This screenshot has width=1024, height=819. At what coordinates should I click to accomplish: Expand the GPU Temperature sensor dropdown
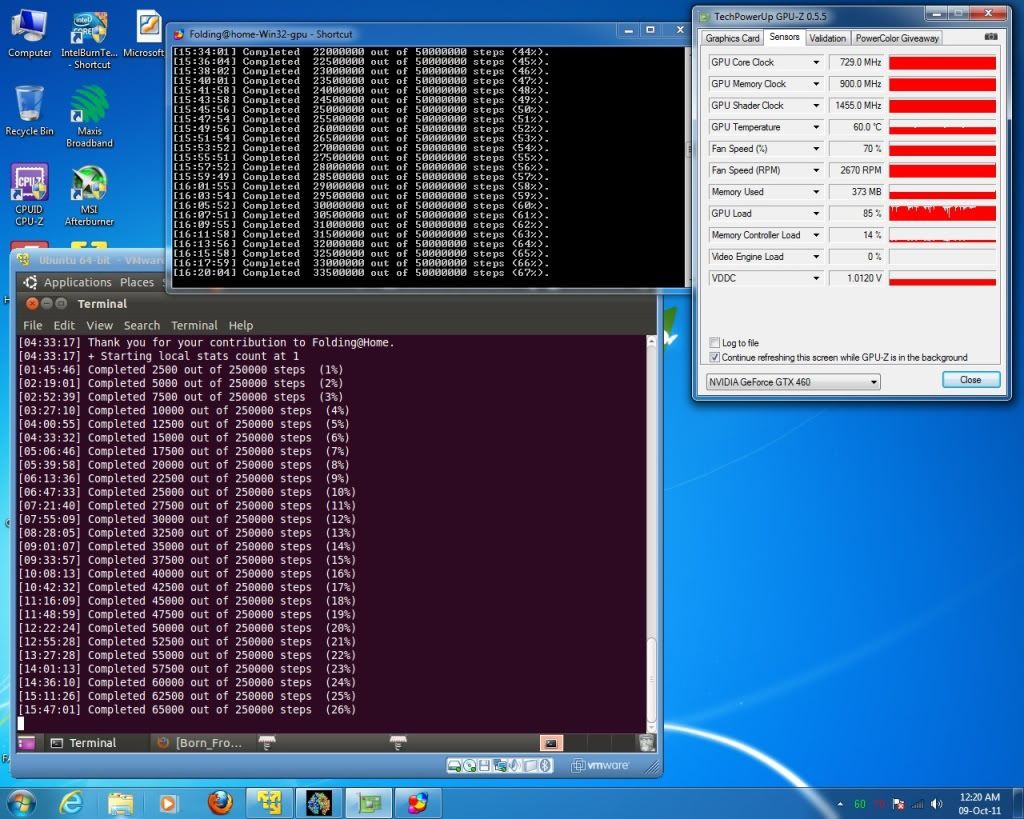816,127
